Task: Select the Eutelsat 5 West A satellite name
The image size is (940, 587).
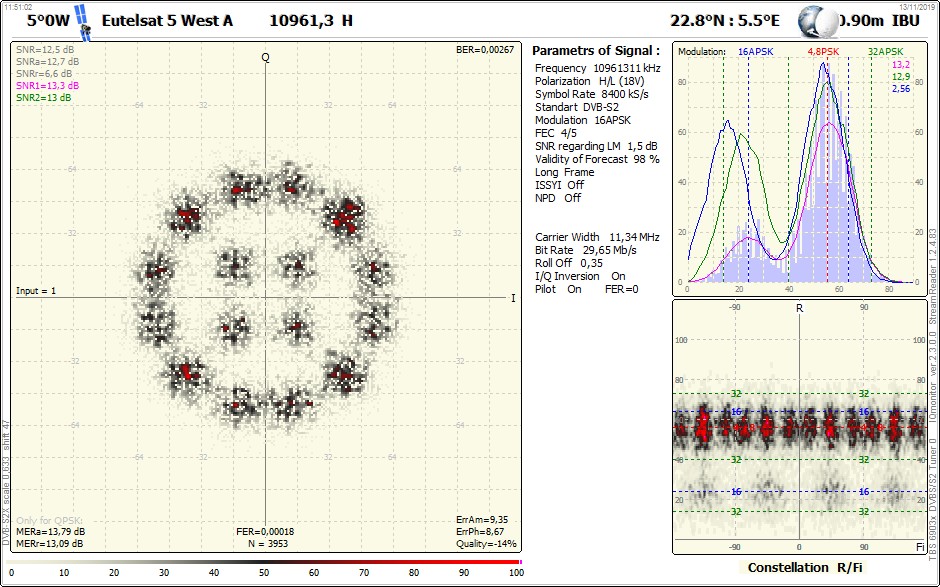Action: pyautogui.click(x=168, y=20)
